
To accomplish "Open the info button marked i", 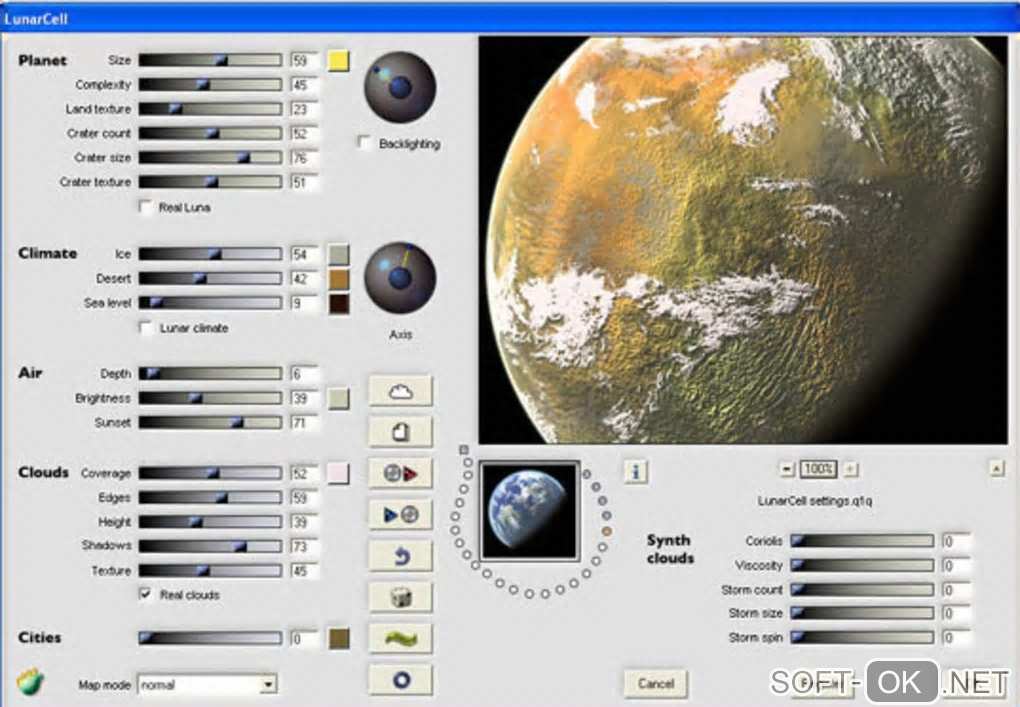I will (636, 471).
